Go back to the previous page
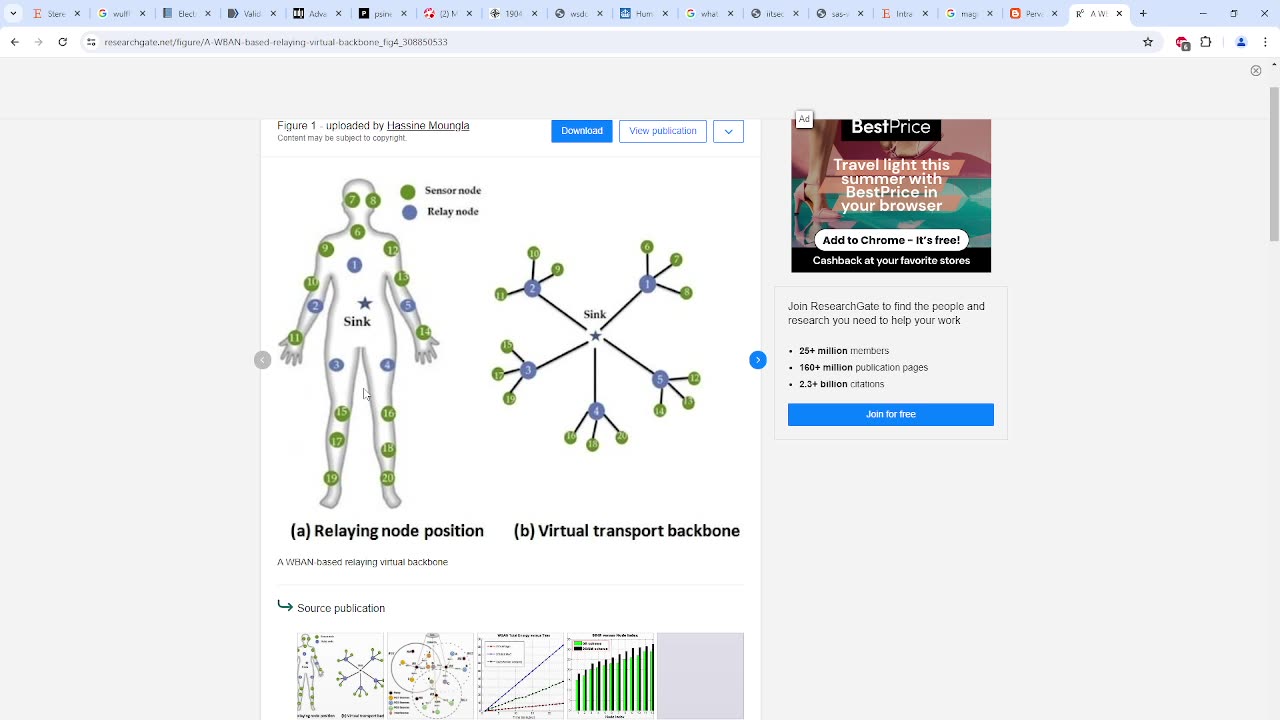Screen dimensions: 1280x720 click(x=14, y=43)
